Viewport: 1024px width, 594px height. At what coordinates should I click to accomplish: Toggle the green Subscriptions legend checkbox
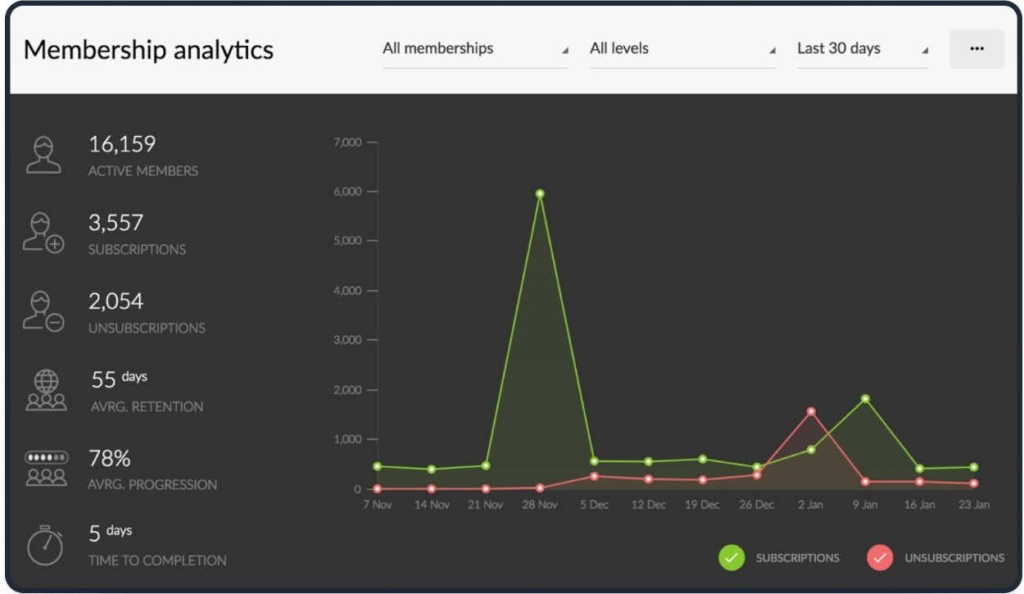click(x=732, y=558)
